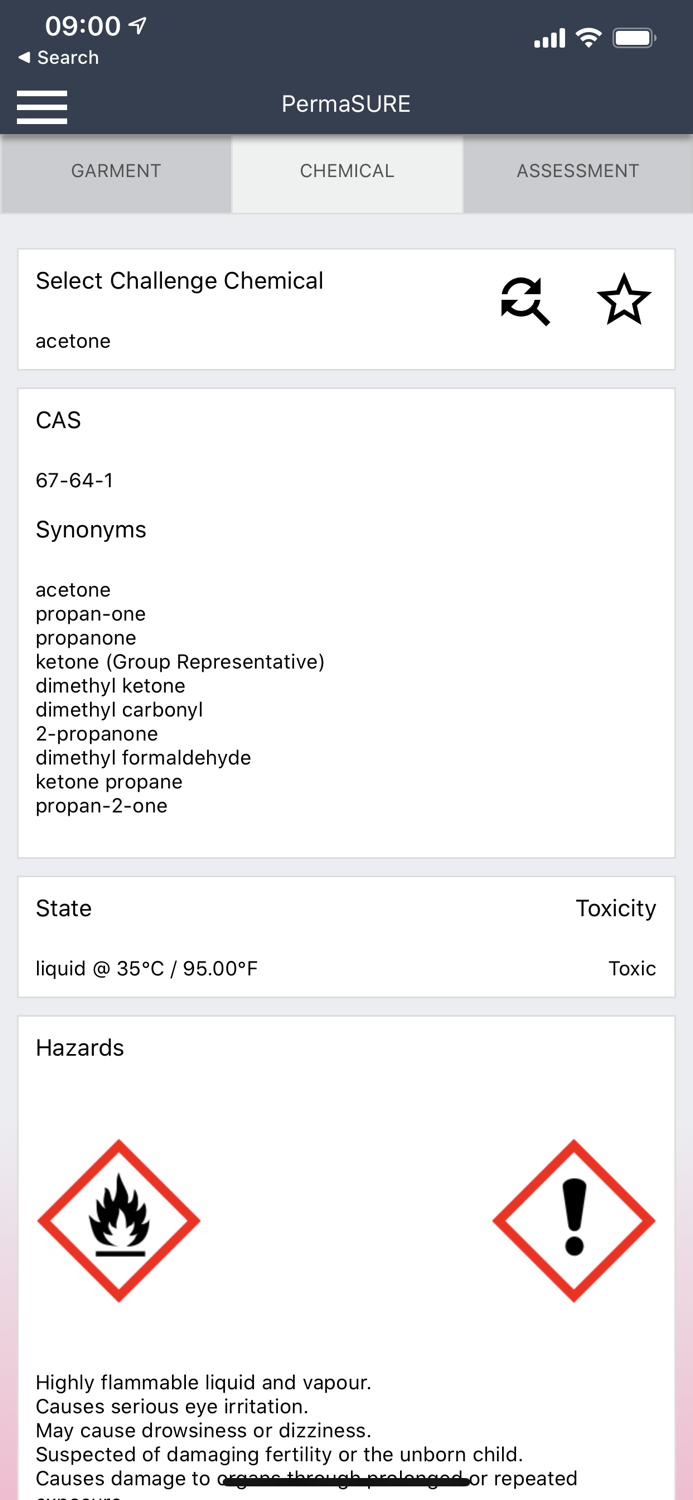Tap the home indicator bar
This screenshot has height=1500, width=693.
click(346, 1482)
